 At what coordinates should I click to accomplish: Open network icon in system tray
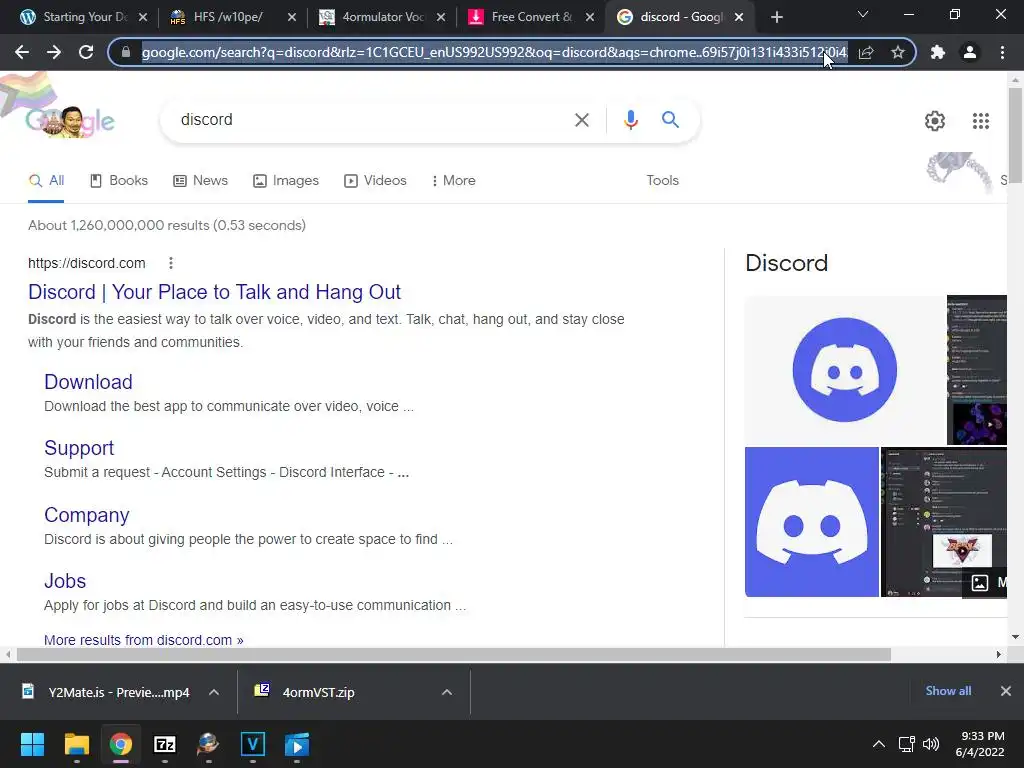pos(906,744)
